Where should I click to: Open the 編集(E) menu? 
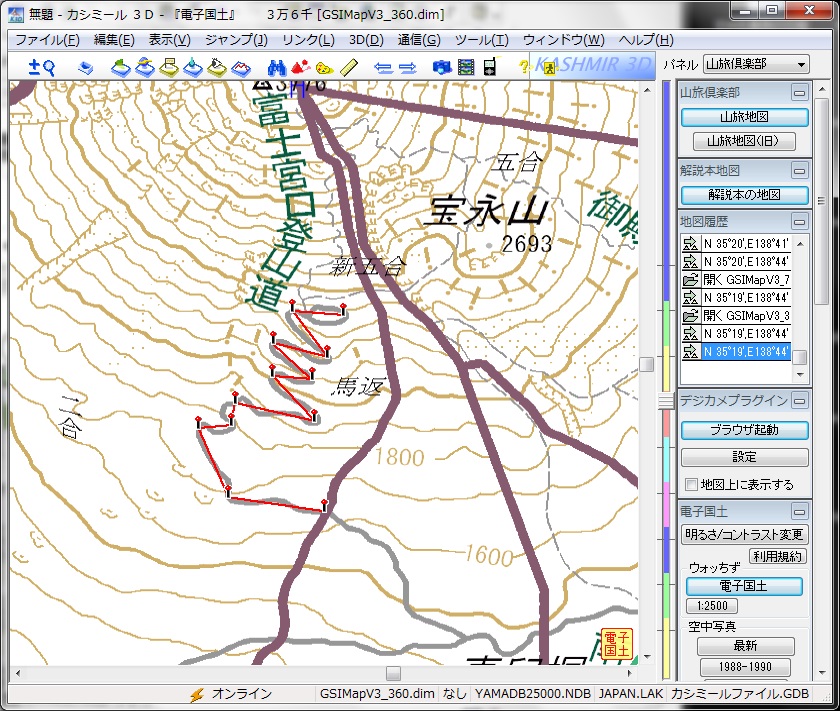[x=114, y=40]
